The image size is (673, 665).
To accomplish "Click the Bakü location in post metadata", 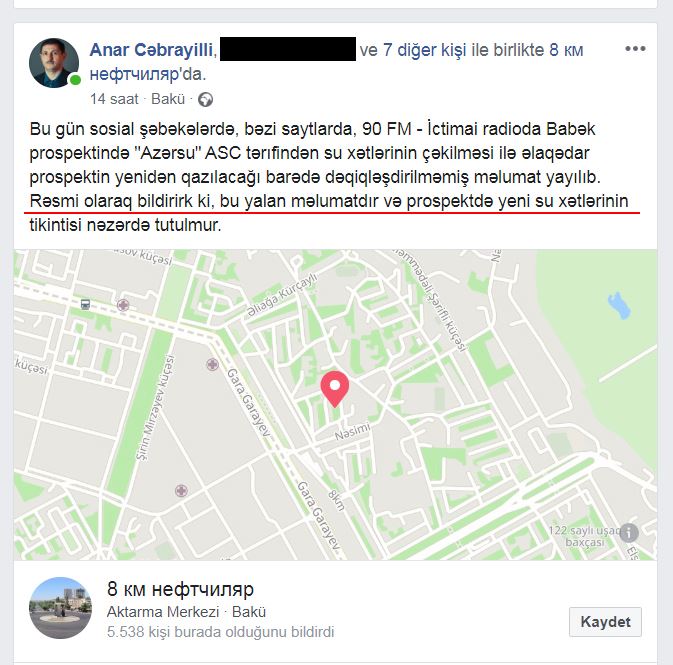I will (168, 99).
